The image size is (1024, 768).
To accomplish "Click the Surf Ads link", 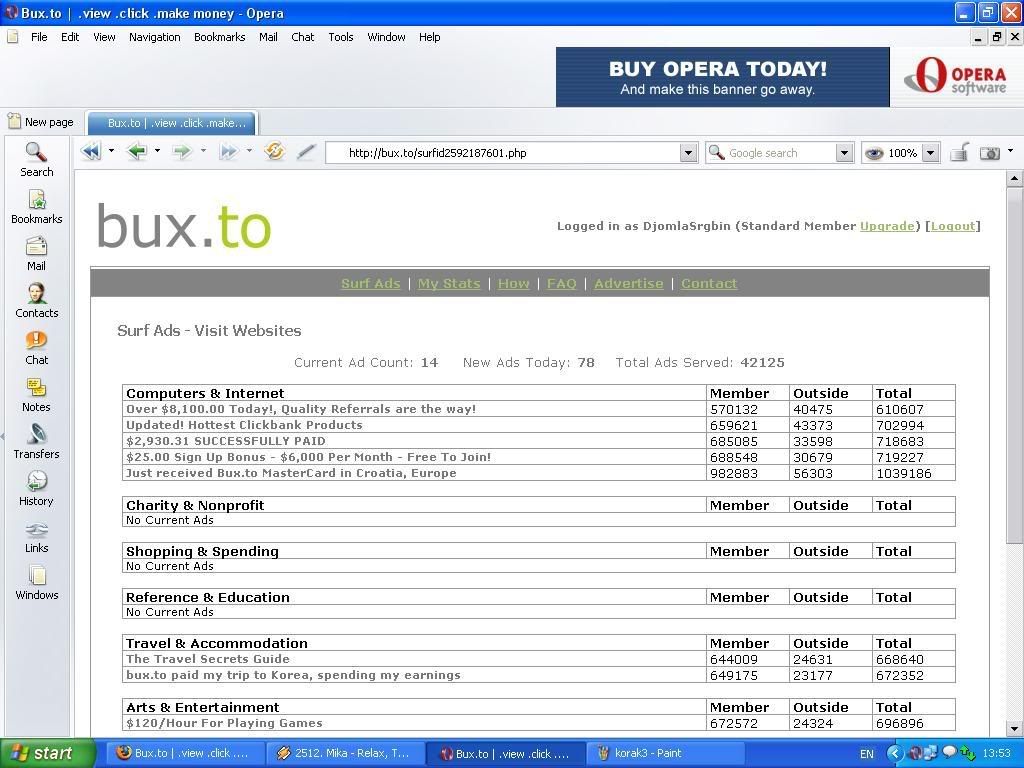I will [370, 283].
